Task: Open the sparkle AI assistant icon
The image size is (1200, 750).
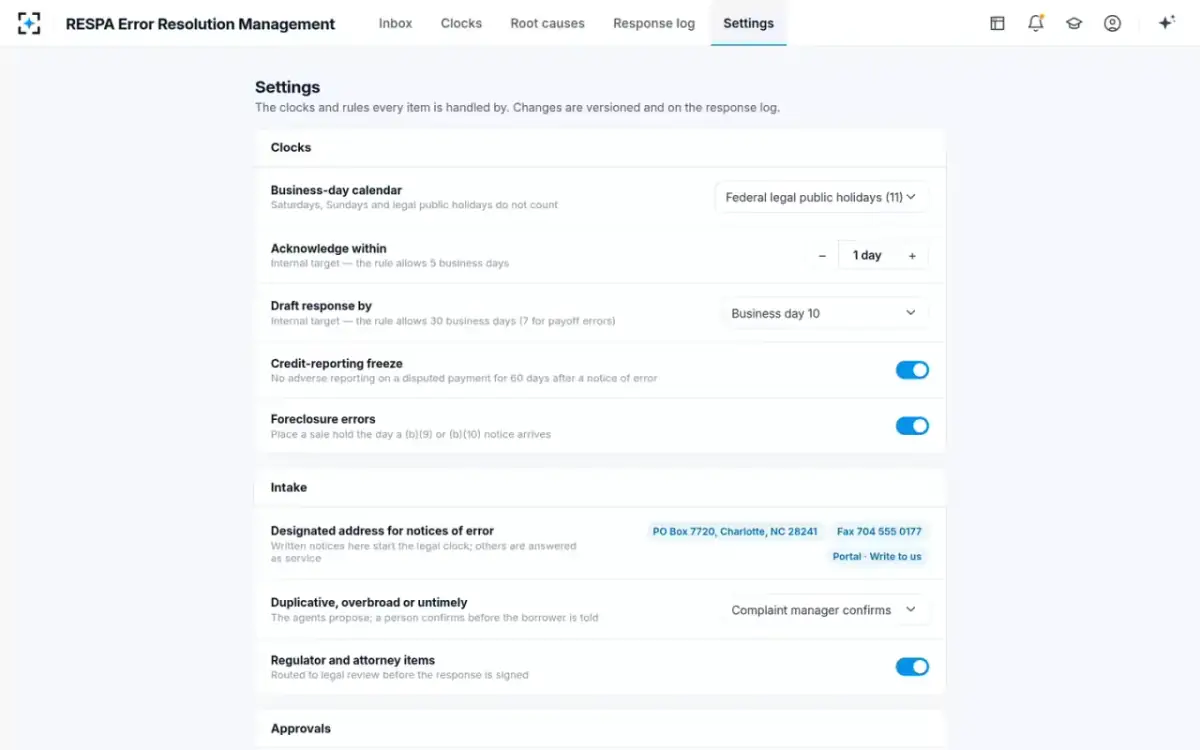Action: 1166,23
